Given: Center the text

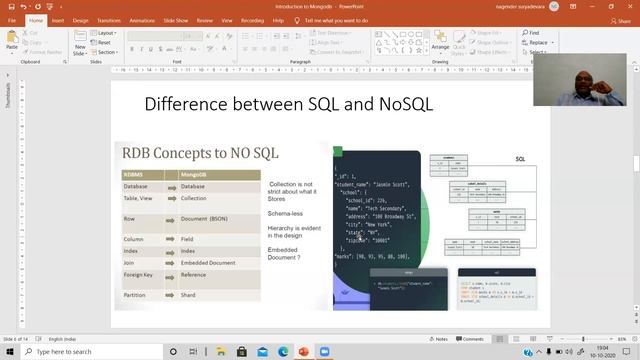Looking at the screenshot, I should click(255, 49).
